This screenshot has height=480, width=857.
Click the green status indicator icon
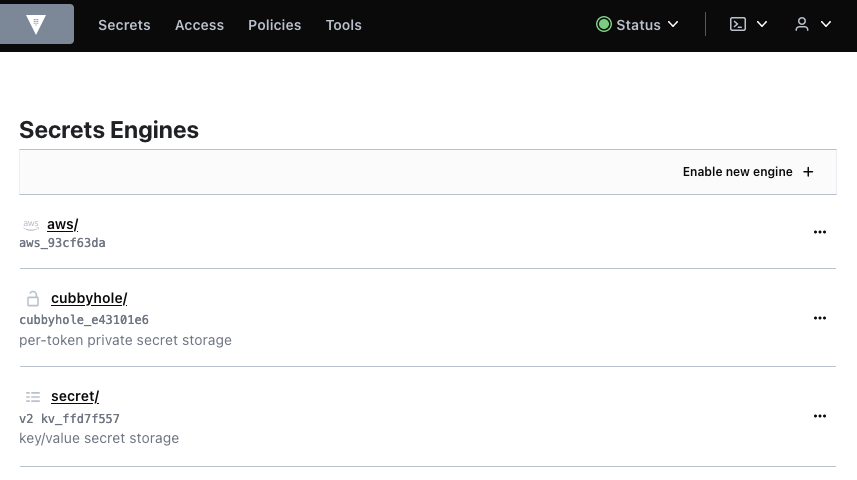[x=604, y=24]
